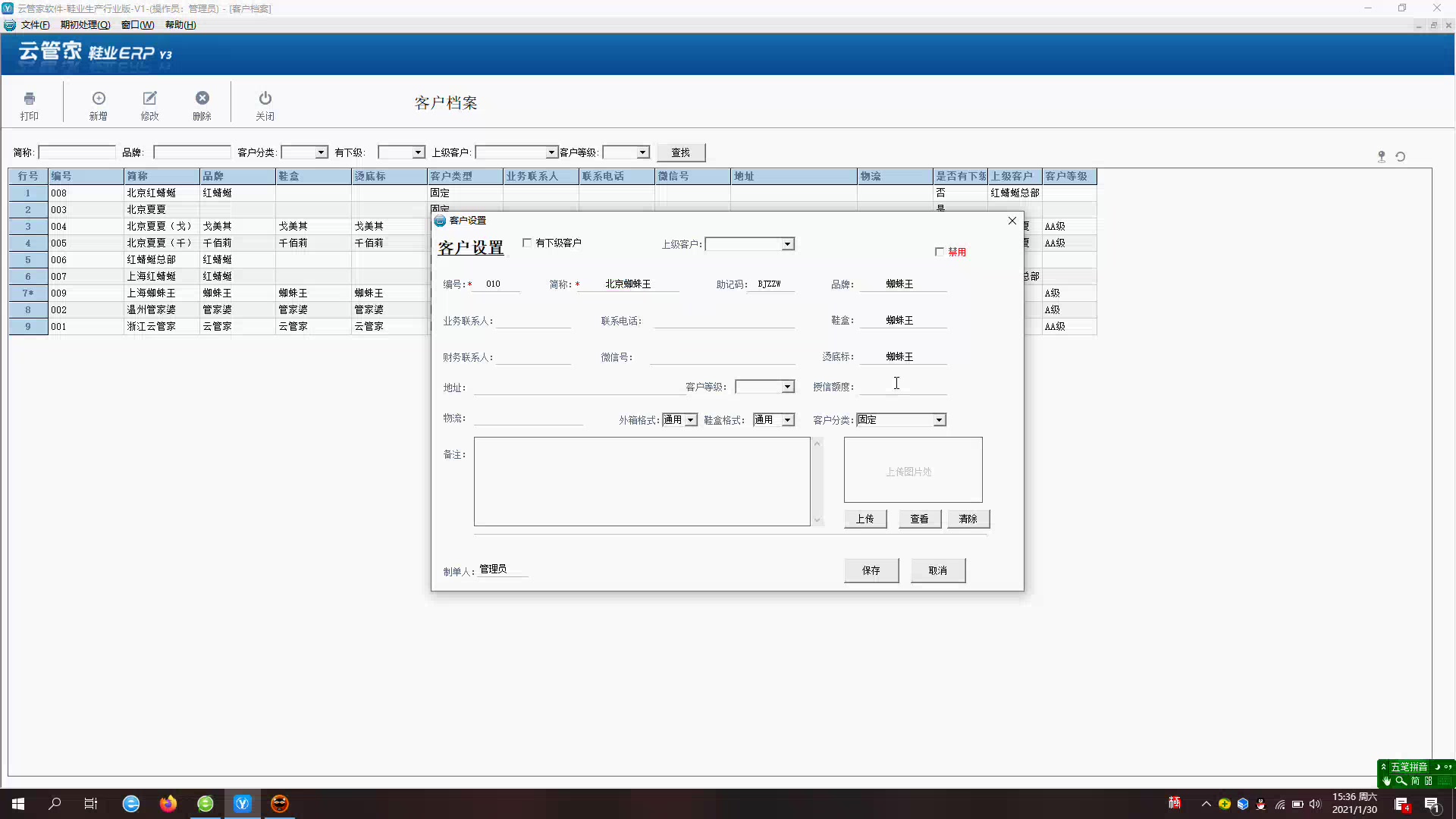This screenshot has height=819, width=1456.
Task: Toggle simplified Chinese in the 五笔拼音 input bar
Action: [x=1415, y=782]
